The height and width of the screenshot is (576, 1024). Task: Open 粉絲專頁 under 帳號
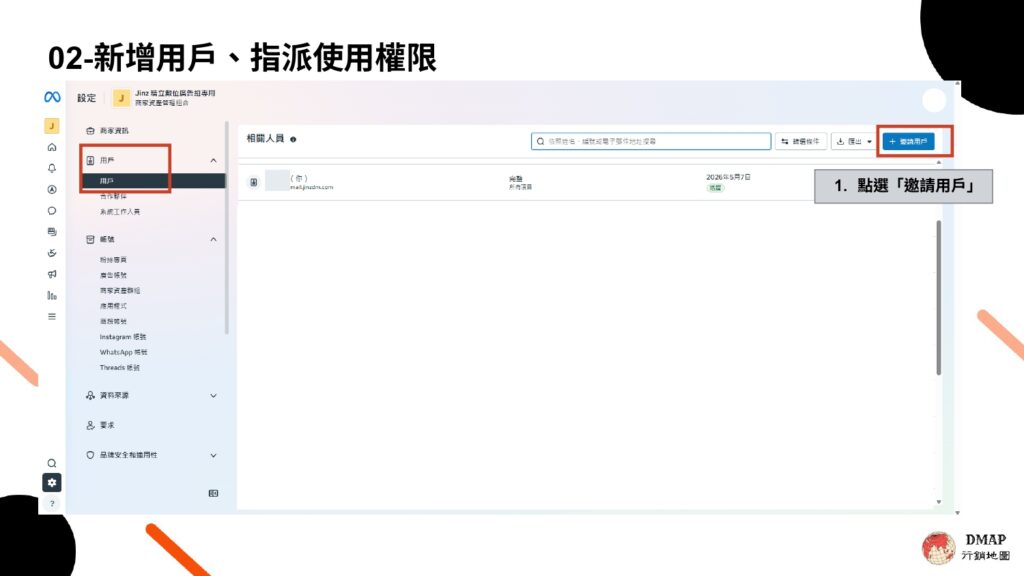114,260
